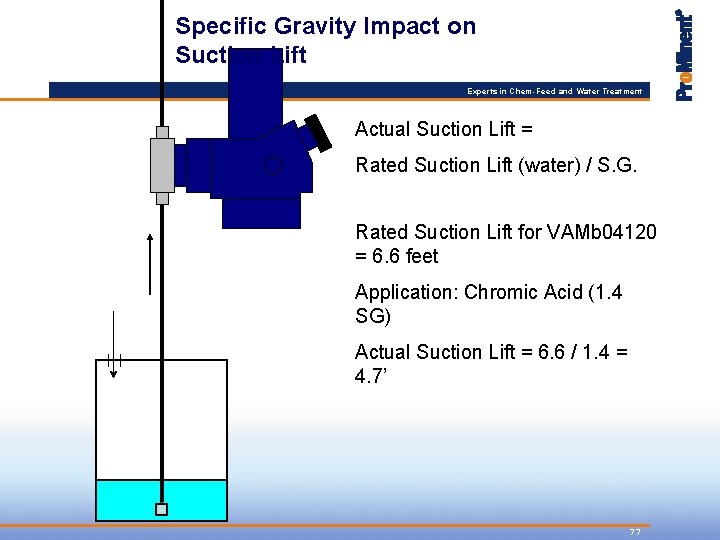Click the slide number 77
The height and width of the screenshot is (540, 720).
[x=635, y=532]
